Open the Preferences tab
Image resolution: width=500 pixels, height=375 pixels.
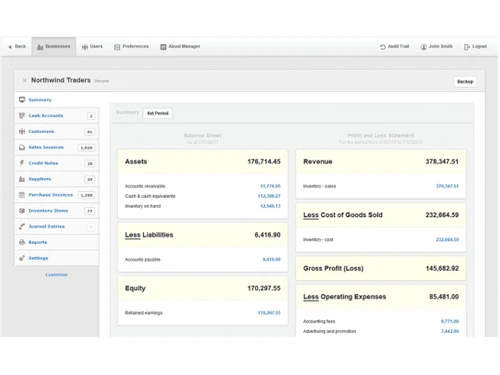tap(131, 46)
